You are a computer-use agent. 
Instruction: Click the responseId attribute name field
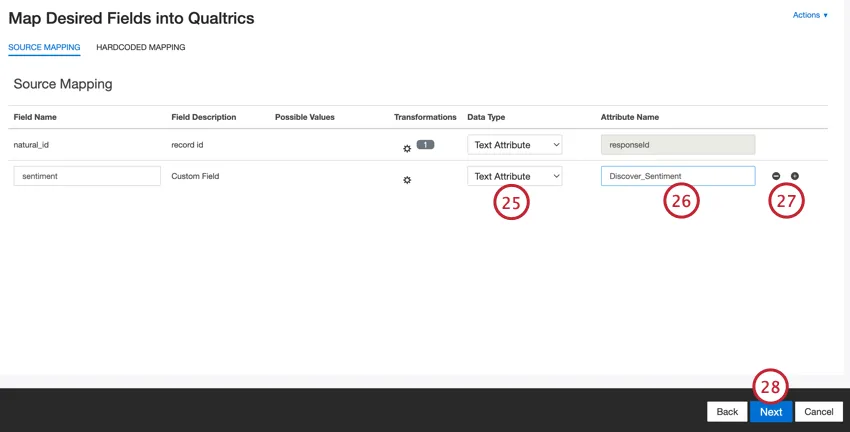pos(677,145)
